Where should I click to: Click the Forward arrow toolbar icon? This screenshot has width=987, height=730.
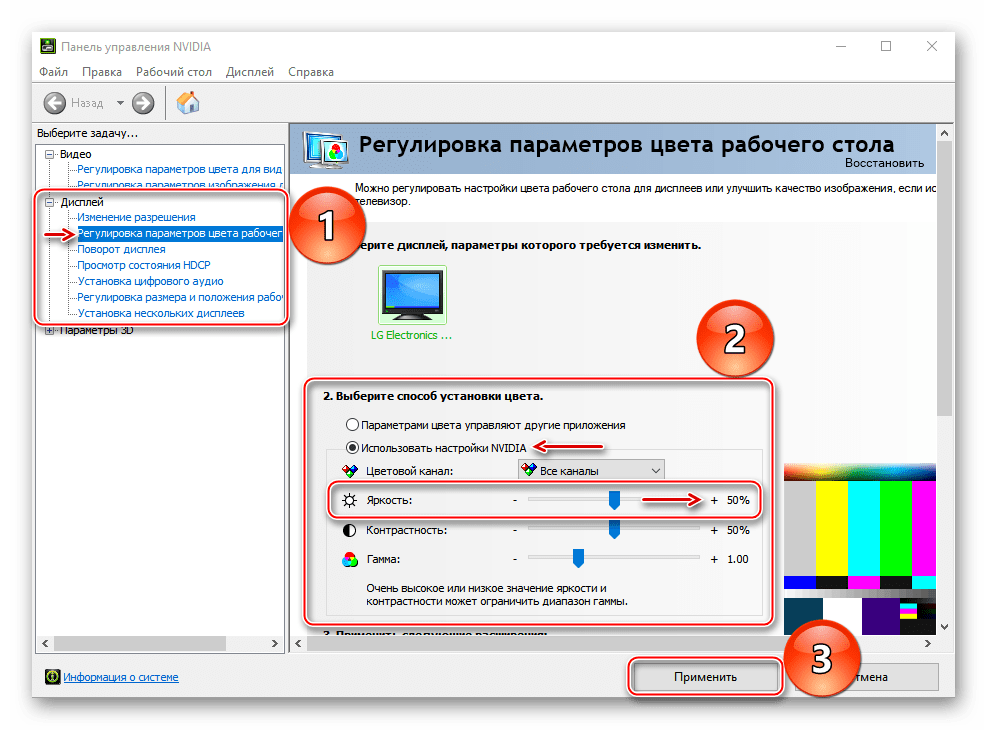coord(143,103)
